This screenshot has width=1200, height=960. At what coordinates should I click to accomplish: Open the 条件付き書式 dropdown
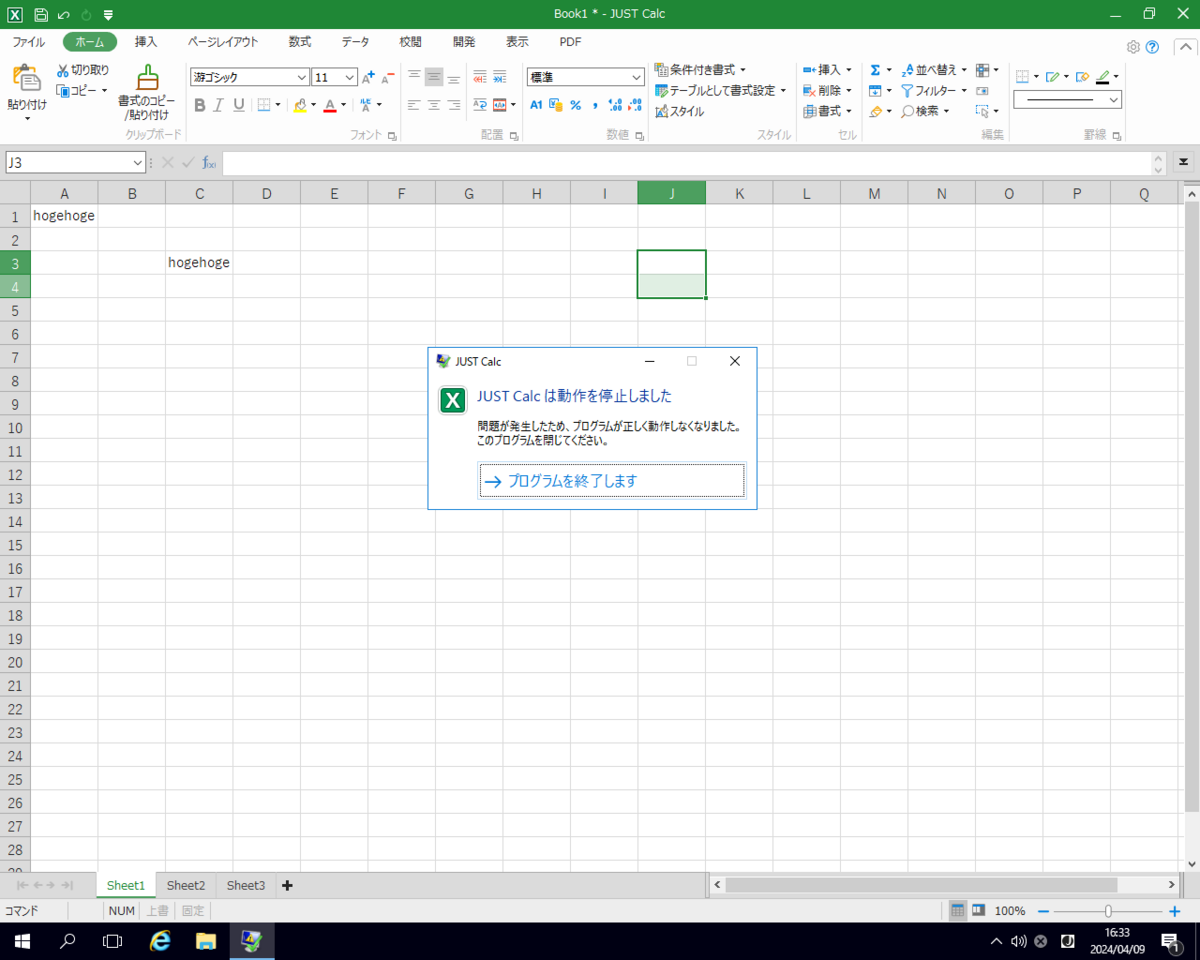tap(700, 70)
